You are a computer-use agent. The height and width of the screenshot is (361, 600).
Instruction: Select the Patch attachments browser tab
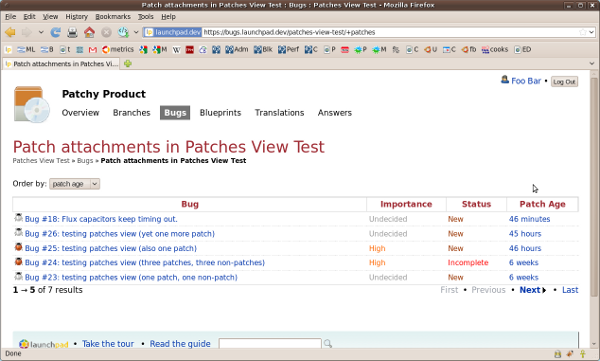point(62,64)
